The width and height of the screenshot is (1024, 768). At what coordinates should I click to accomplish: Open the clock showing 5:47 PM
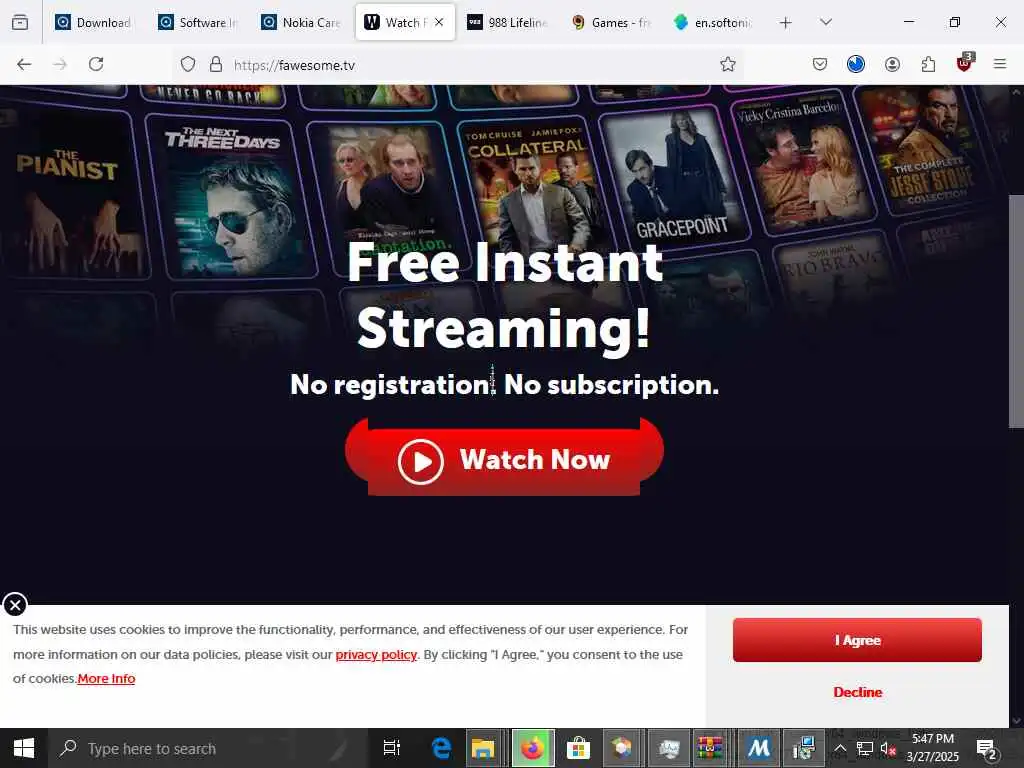(933, 748)
